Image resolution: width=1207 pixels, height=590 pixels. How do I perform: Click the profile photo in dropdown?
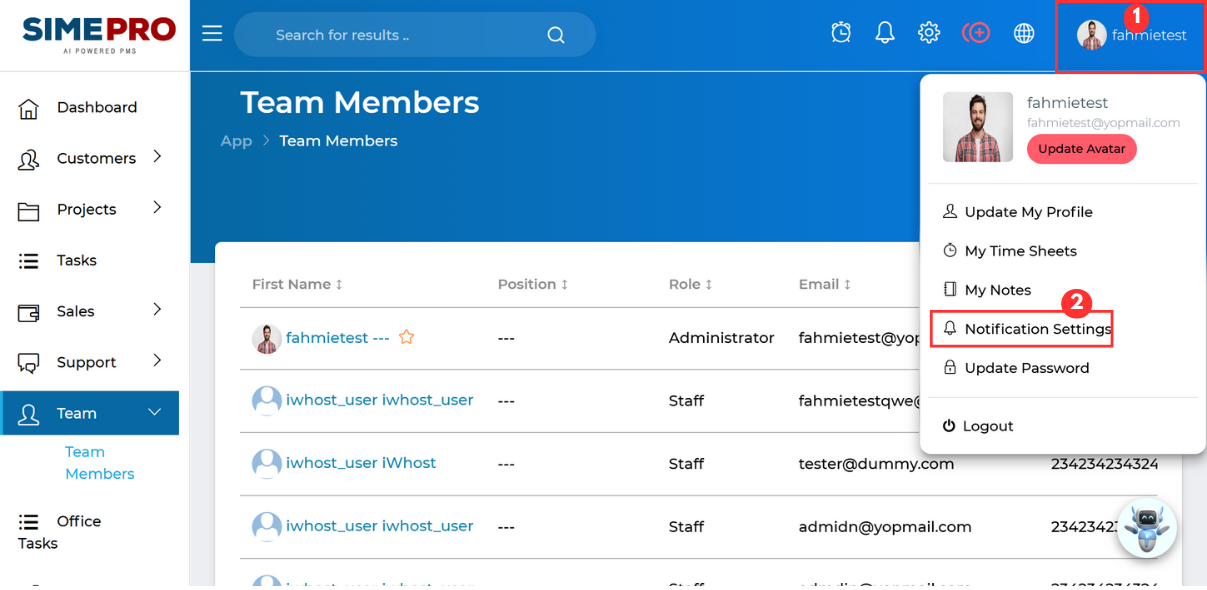click(x=978, y=127)
